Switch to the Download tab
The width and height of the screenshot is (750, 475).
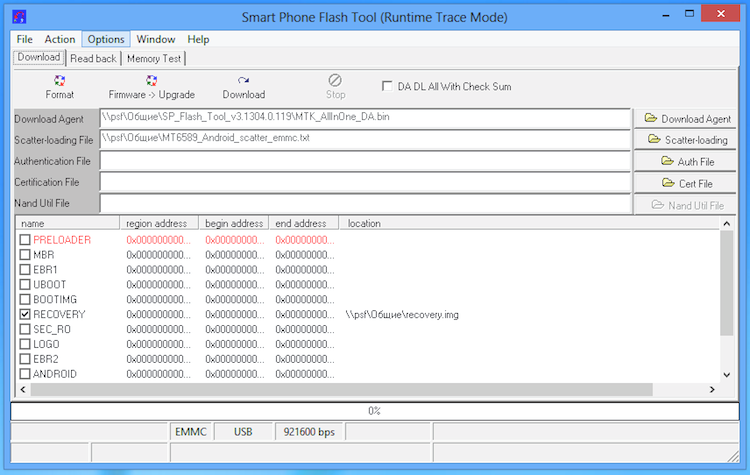[39, 57]
